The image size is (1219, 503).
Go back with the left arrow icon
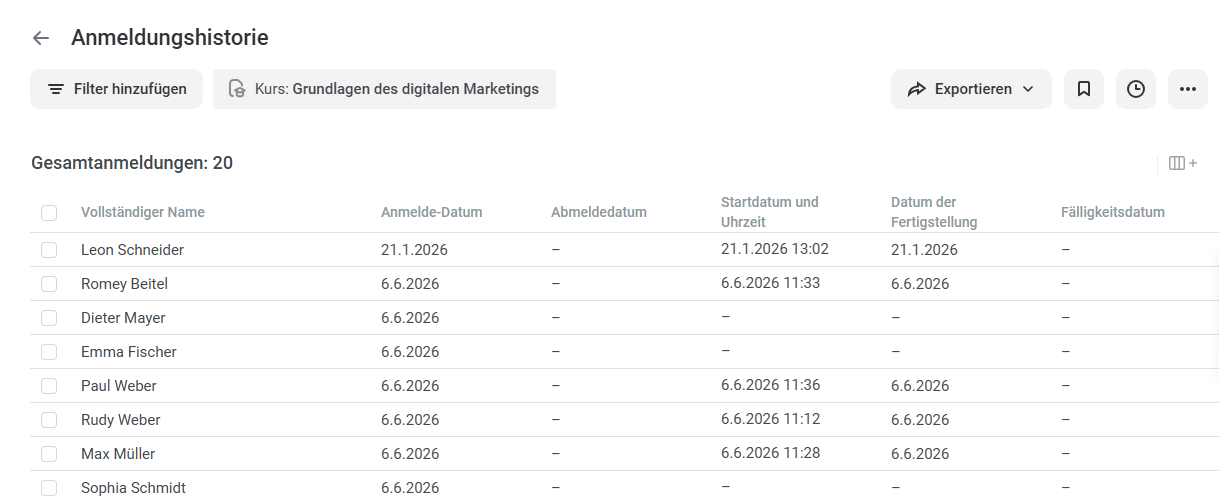pos(41,38)
